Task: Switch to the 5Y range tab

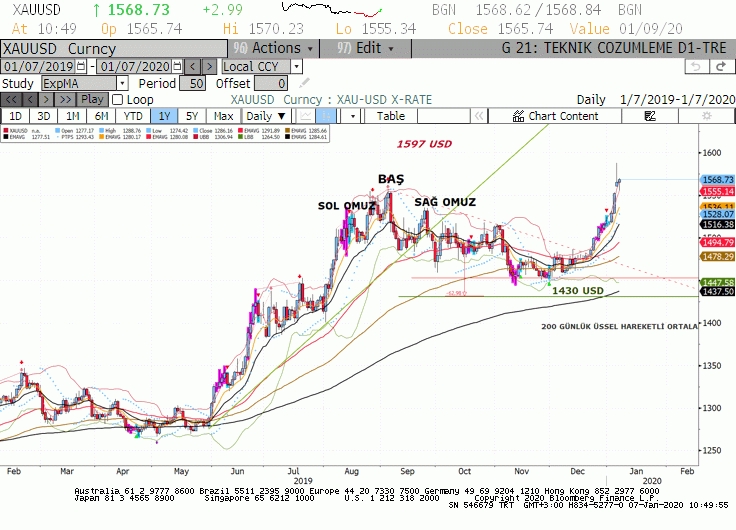Action: coord(192,116)
